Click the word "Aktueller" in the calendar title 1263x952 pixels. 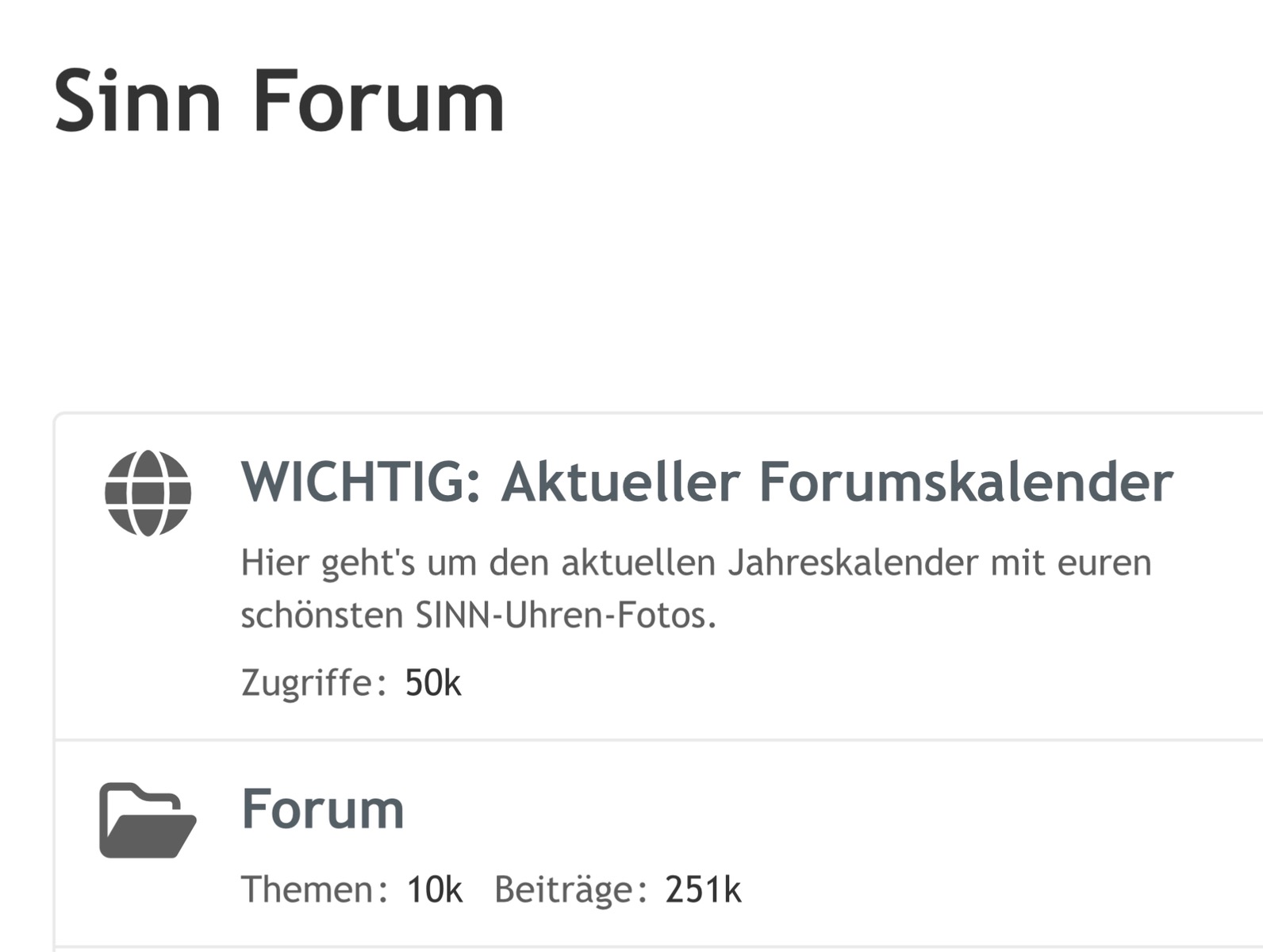click(621, 482)
